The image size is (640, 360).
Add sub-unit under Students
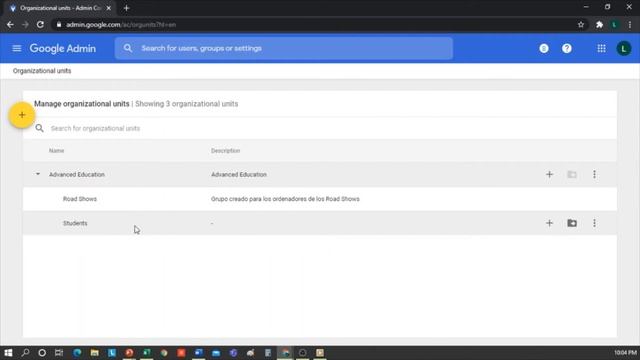(549, 223)
